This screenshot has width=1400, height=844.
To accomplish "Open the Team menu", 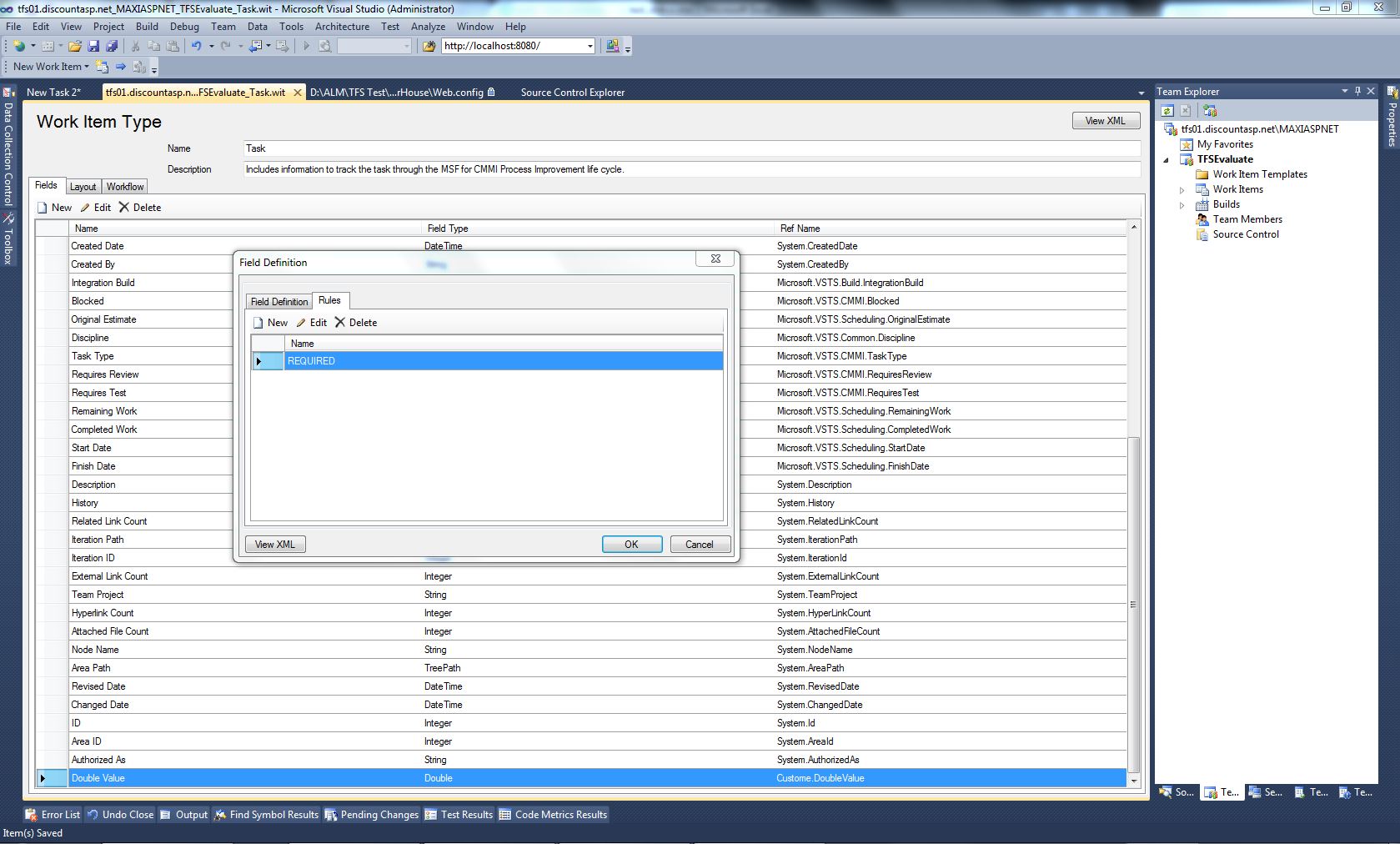I will coord(223,27).
